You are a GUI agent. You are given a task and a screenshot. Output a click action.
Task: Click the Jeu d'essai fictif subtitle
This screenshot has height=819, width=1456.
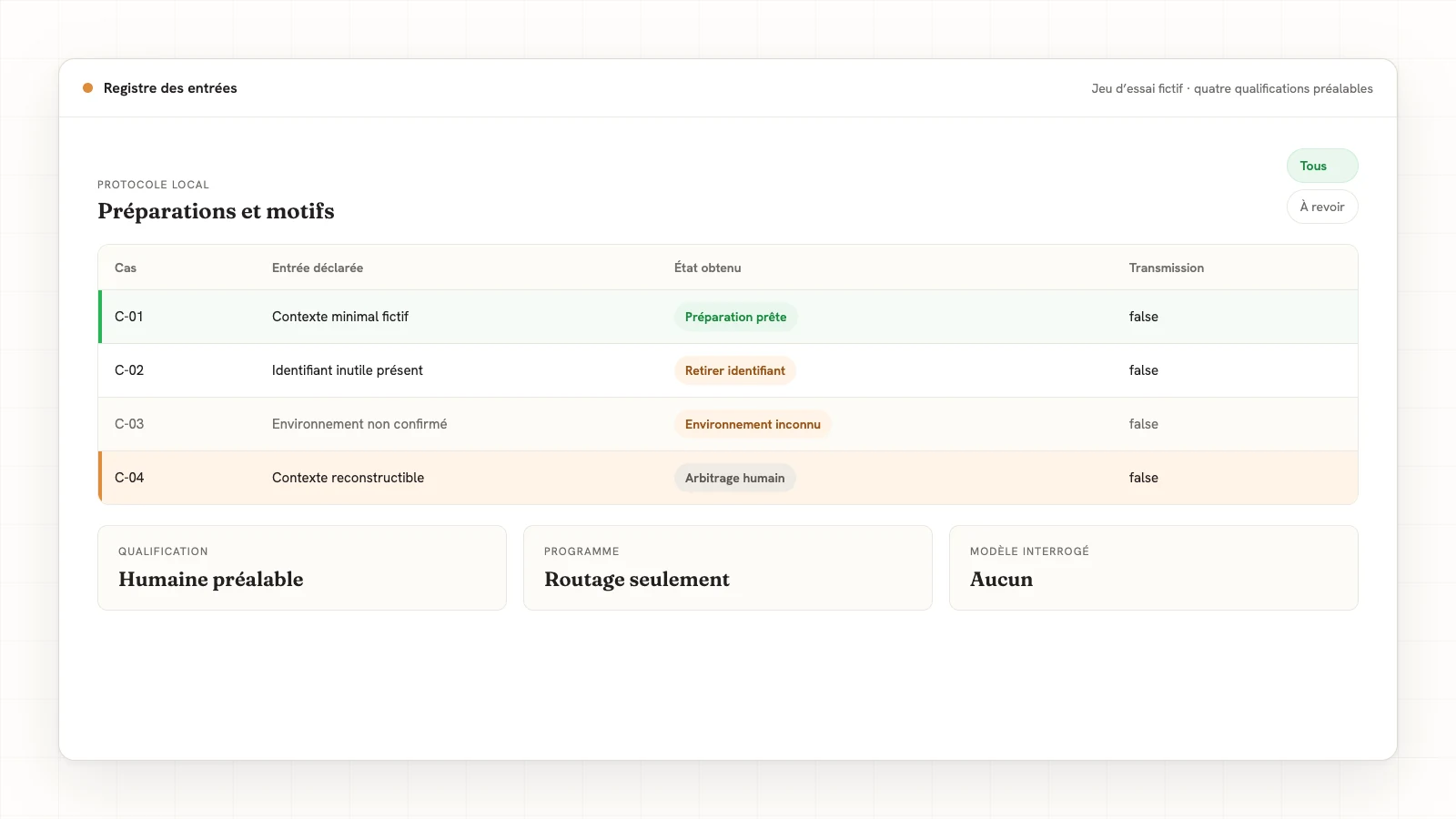coord(1232,88)
